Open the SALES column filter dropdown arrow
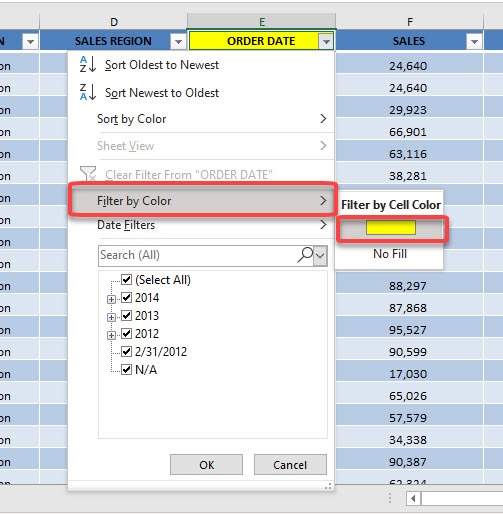 474,42
